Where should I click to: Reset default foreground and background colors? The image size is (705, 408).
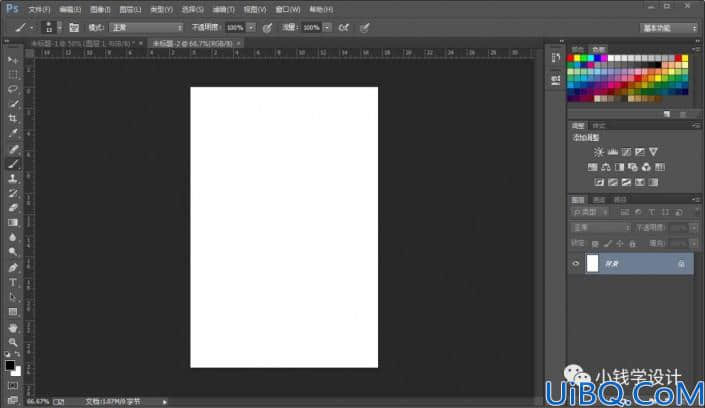point(7,354)
